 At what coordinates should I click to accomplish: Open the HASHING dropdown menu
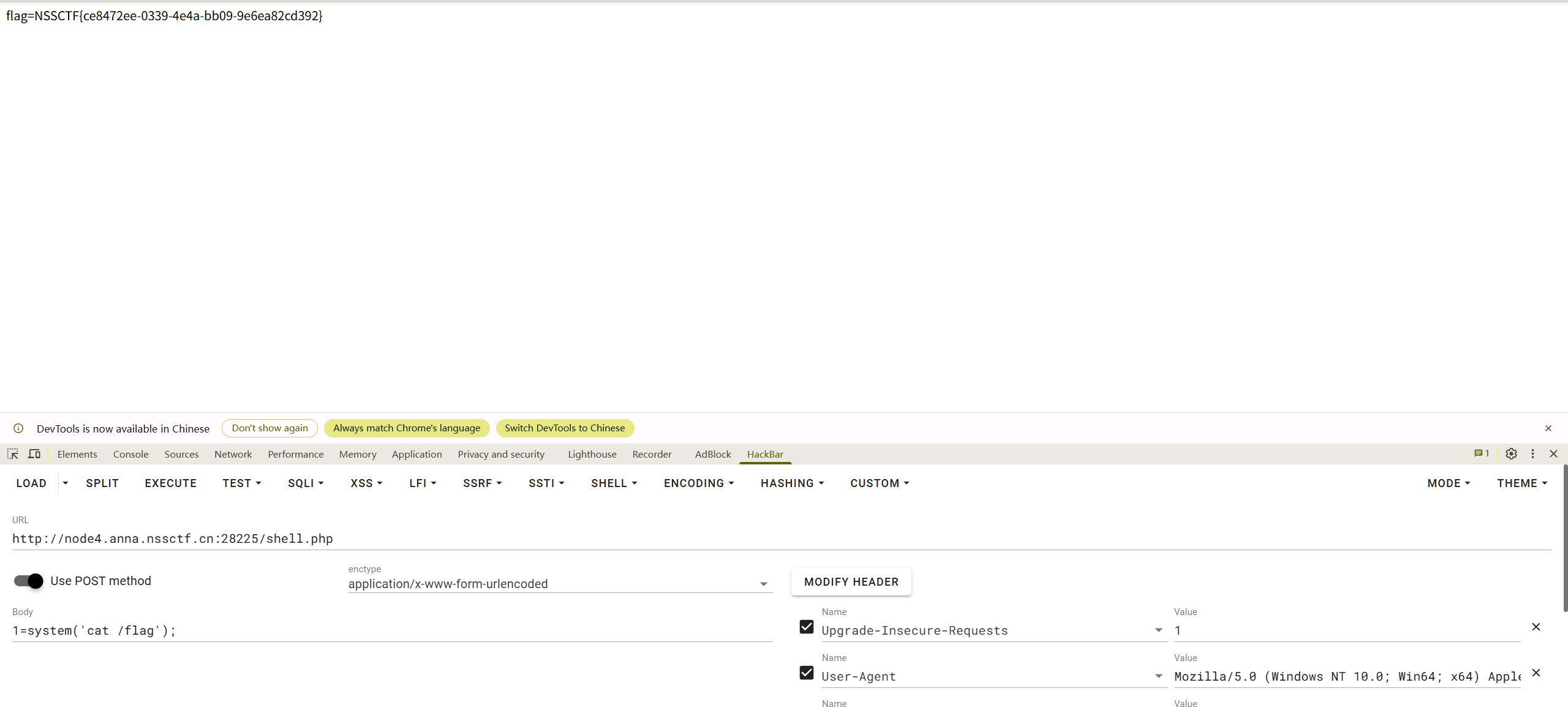point(792,483)
